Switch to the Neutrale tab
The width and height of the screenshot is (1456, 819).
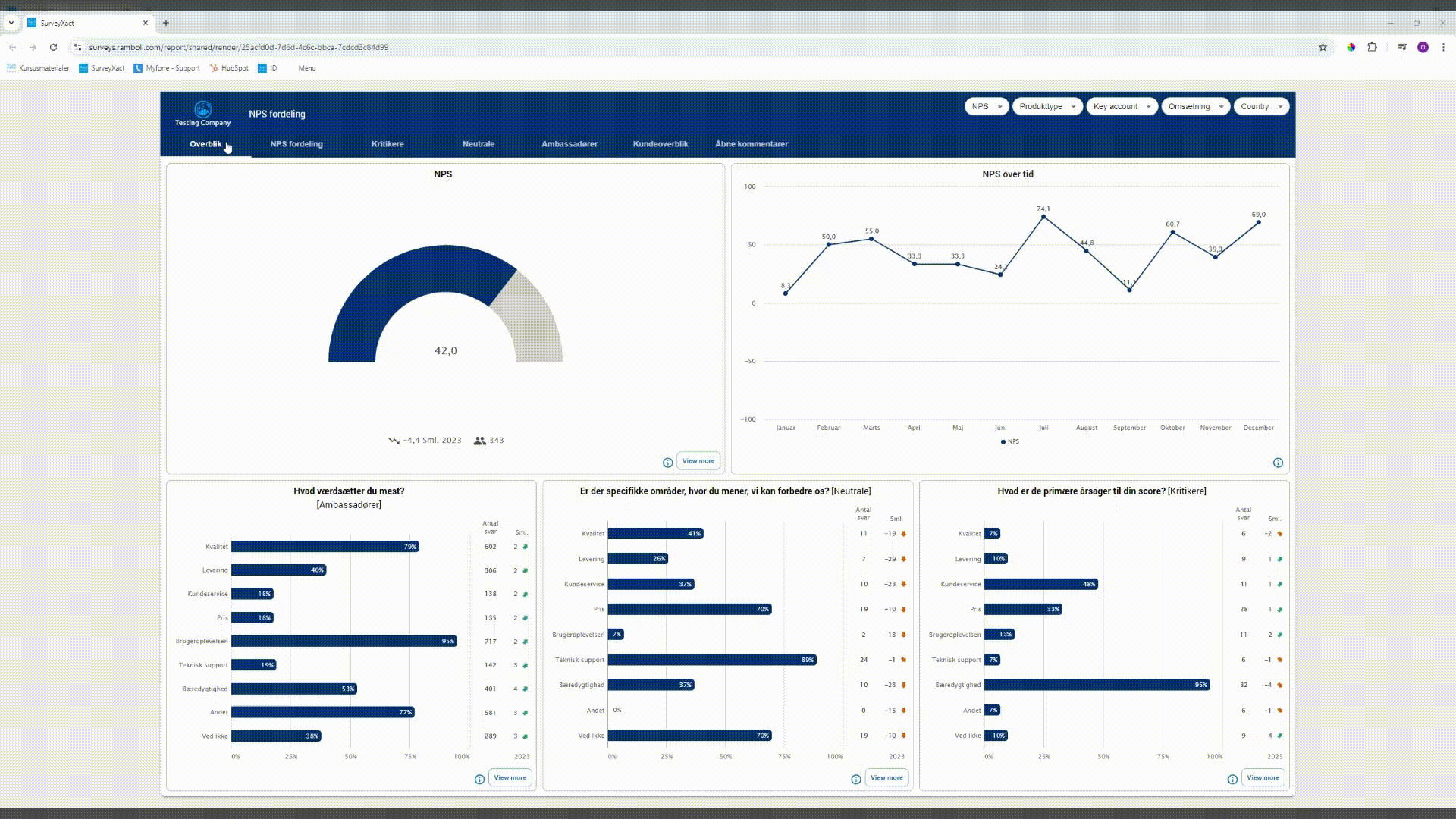(479, 144)
